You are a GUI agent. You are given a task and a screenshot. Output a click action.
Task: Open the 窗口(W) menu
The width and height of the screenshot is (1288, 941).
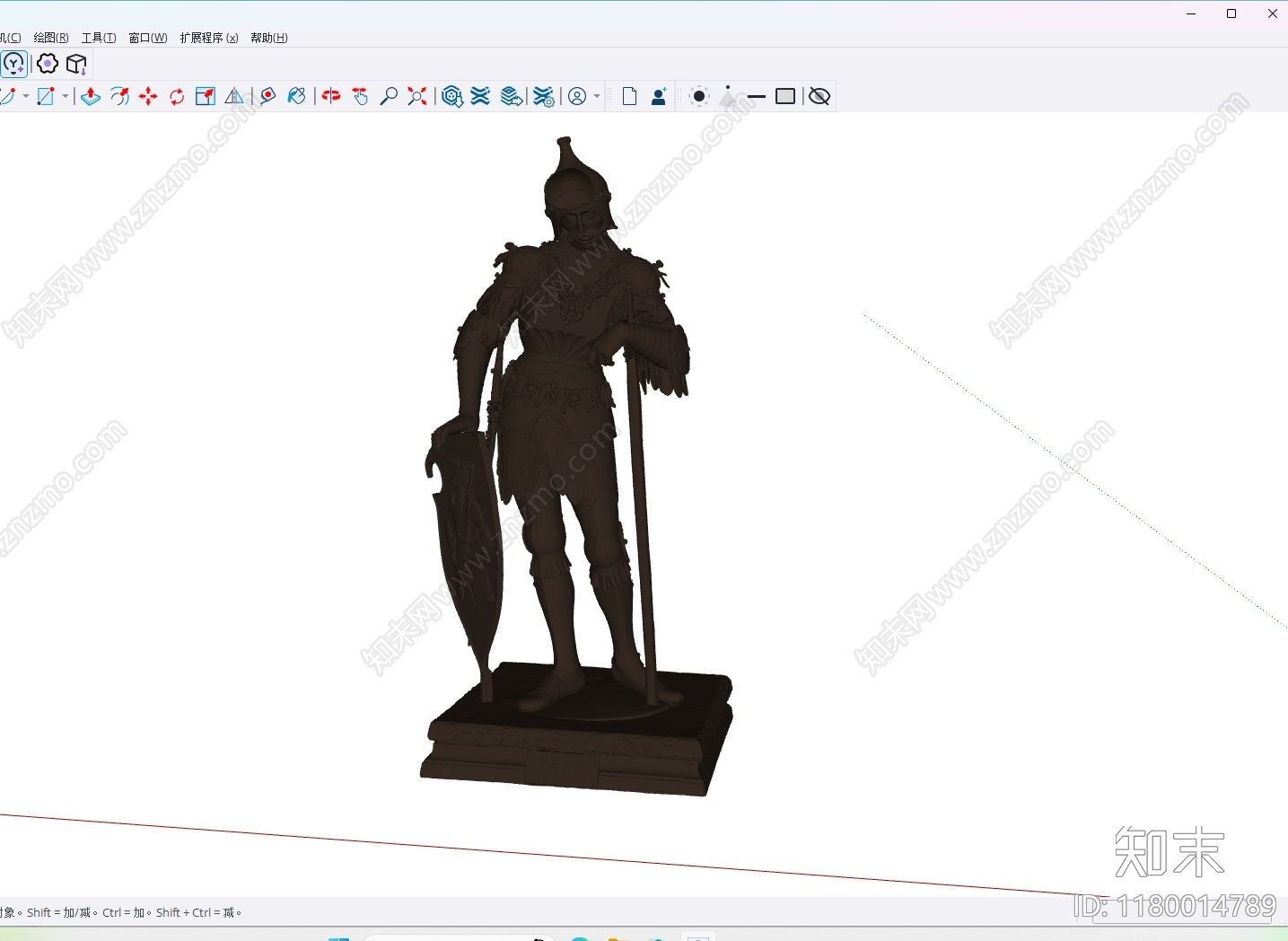(148, 38)
